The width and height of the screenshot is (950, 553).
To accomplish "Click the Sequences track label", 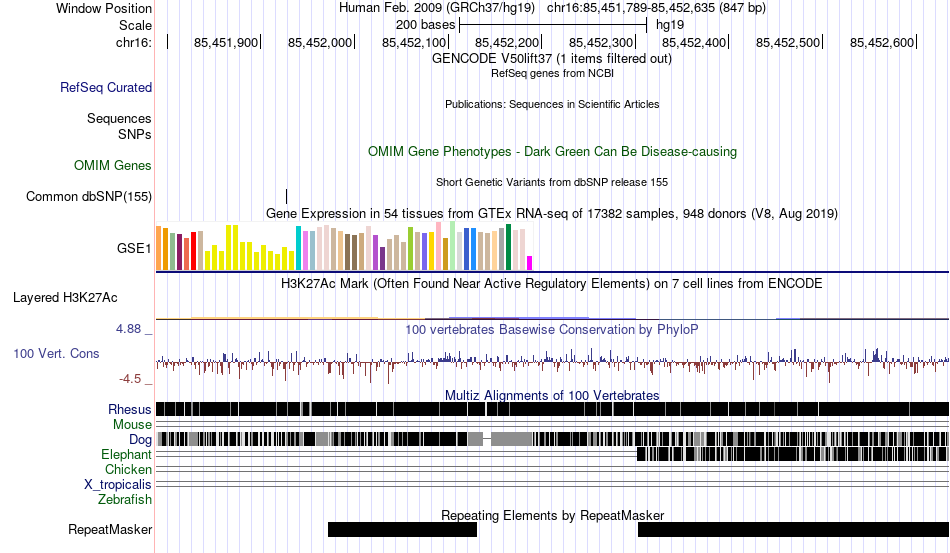I will coord(119,118).
